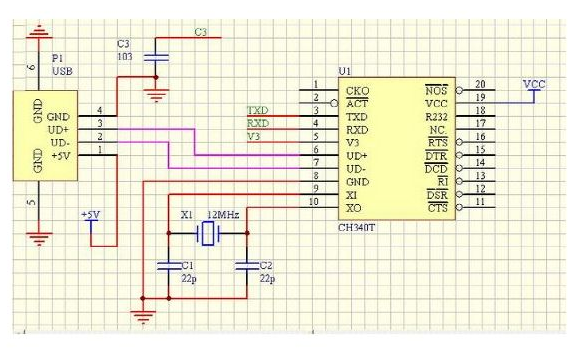Viewport: 580px width, 362px height.
Task: Select the 12MHz value label
Action: pos(223,214)
